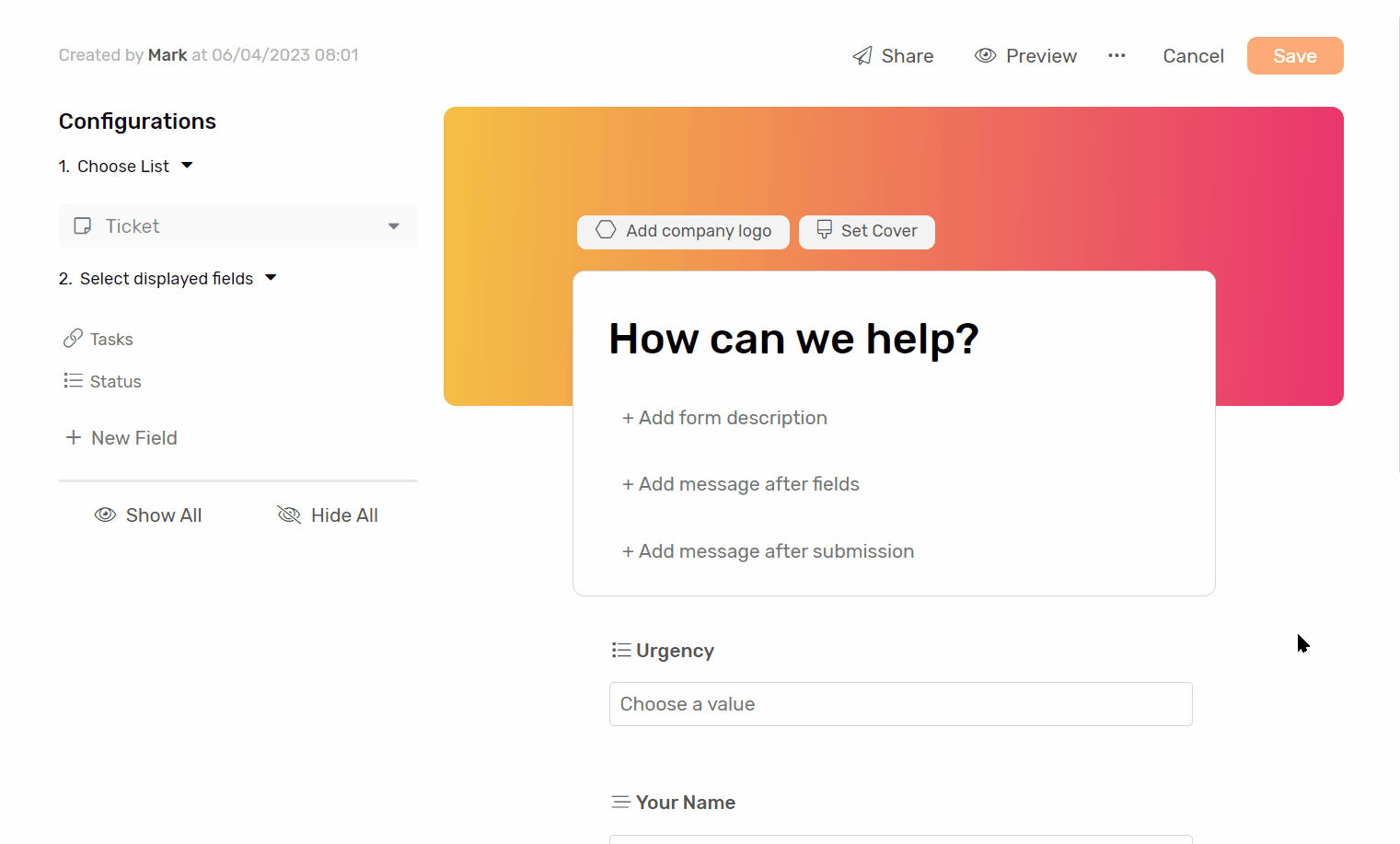This screenshot has width=1400, height=844.
Task: Add a form description
Action: tap(724, 417)
